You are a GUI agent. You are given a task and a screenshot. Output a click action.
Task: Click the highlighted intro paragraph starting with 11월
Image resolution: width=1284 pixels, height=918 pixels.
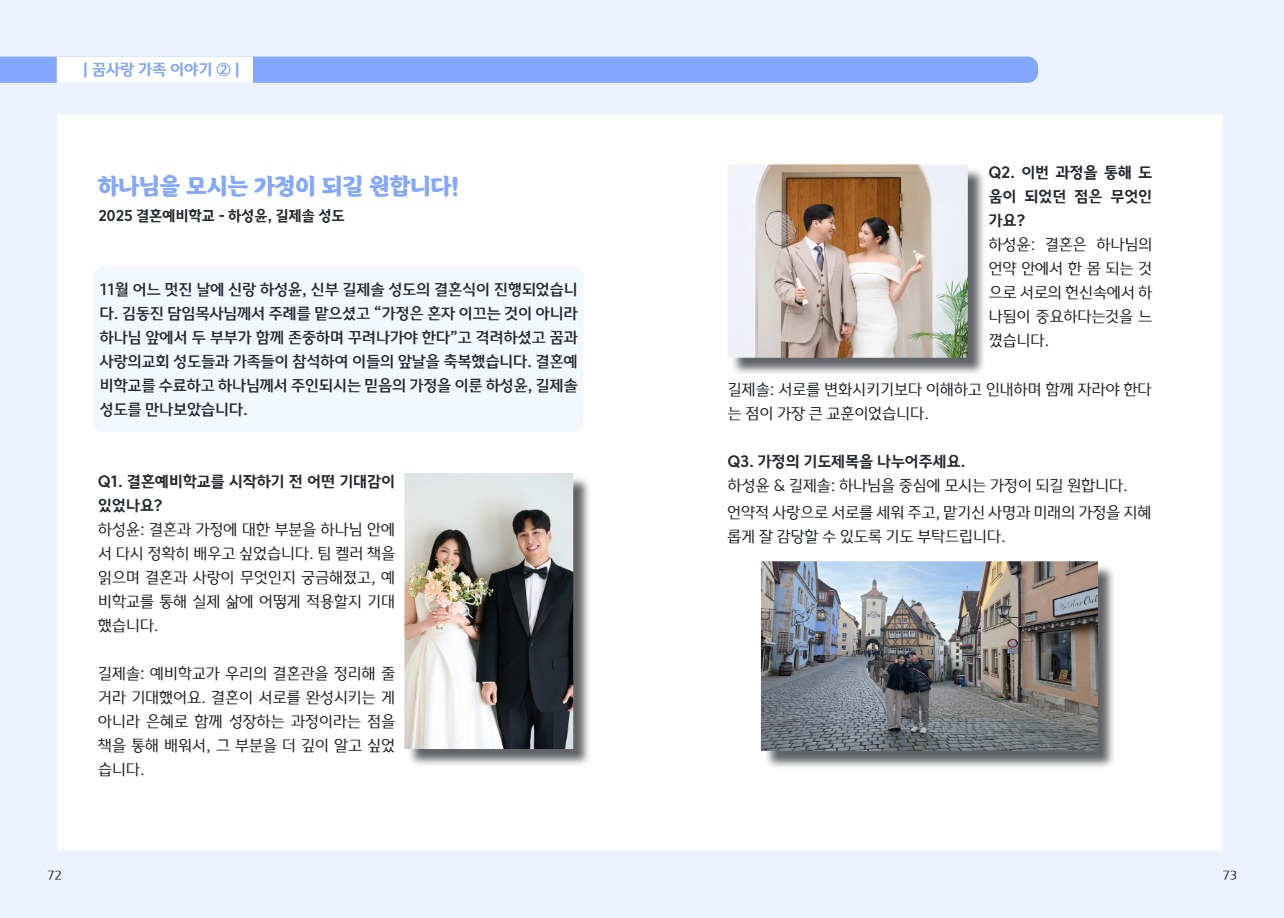click(x=338, y=349)
